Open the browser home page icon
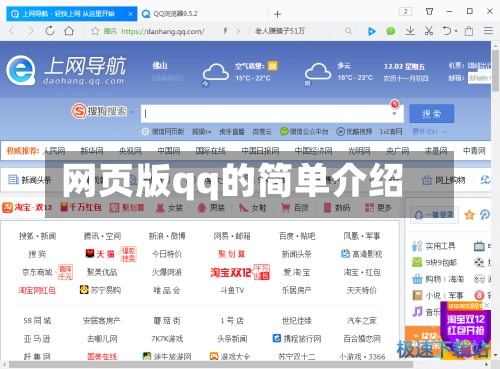The image size is (500, 369). [69, 31]
